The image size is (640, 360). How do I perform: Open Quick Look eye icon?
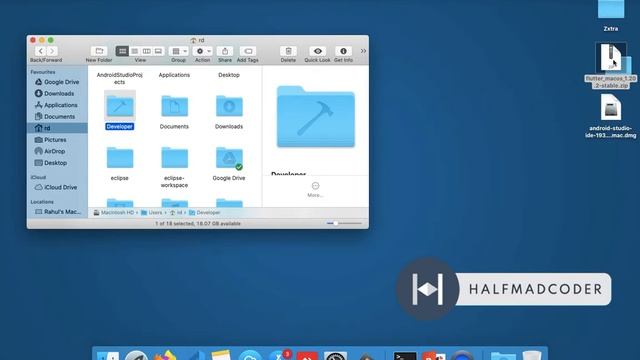(x=318, y=51)
